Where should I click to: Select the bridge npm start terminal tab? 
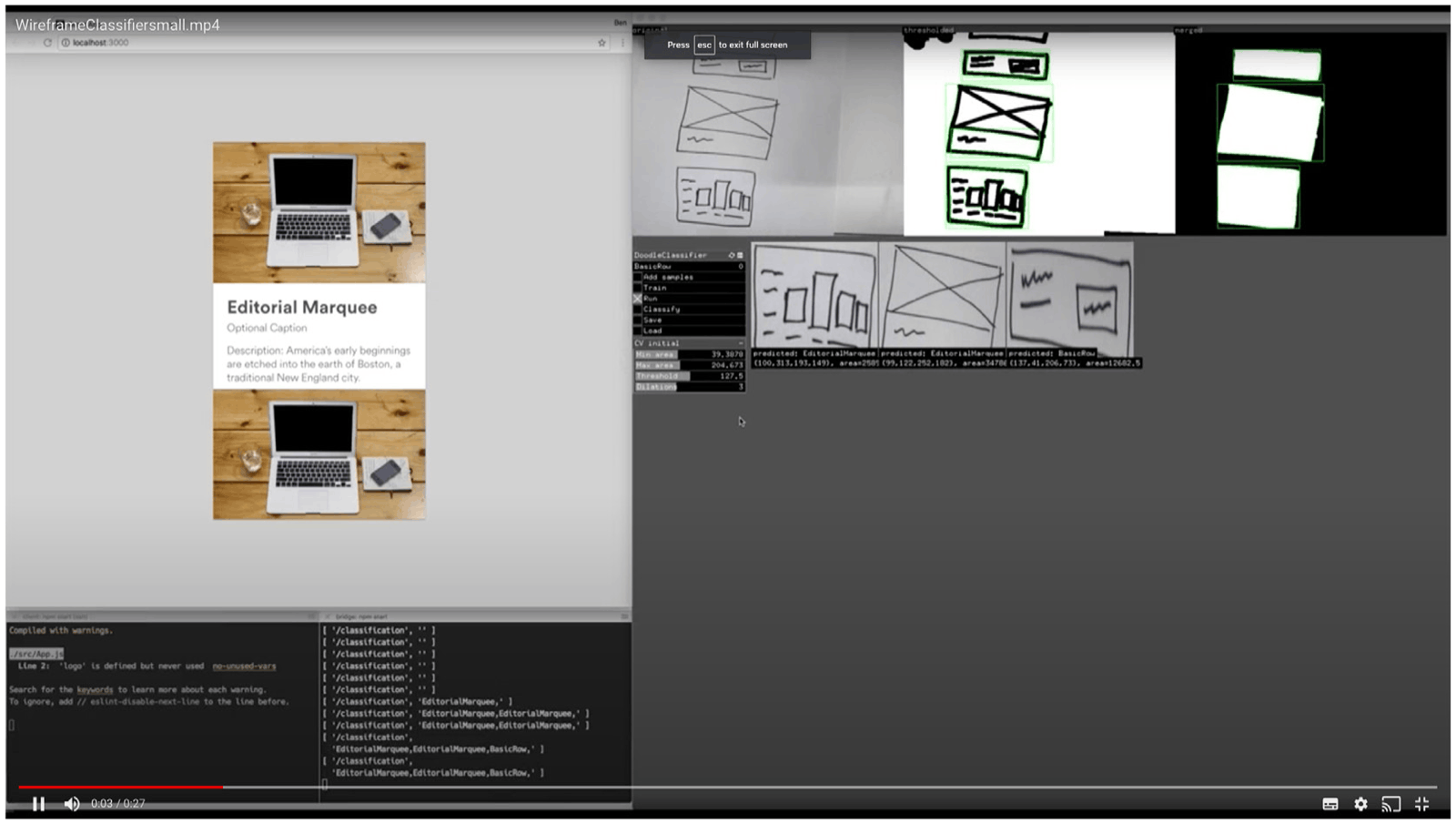(x=475, y=616)
